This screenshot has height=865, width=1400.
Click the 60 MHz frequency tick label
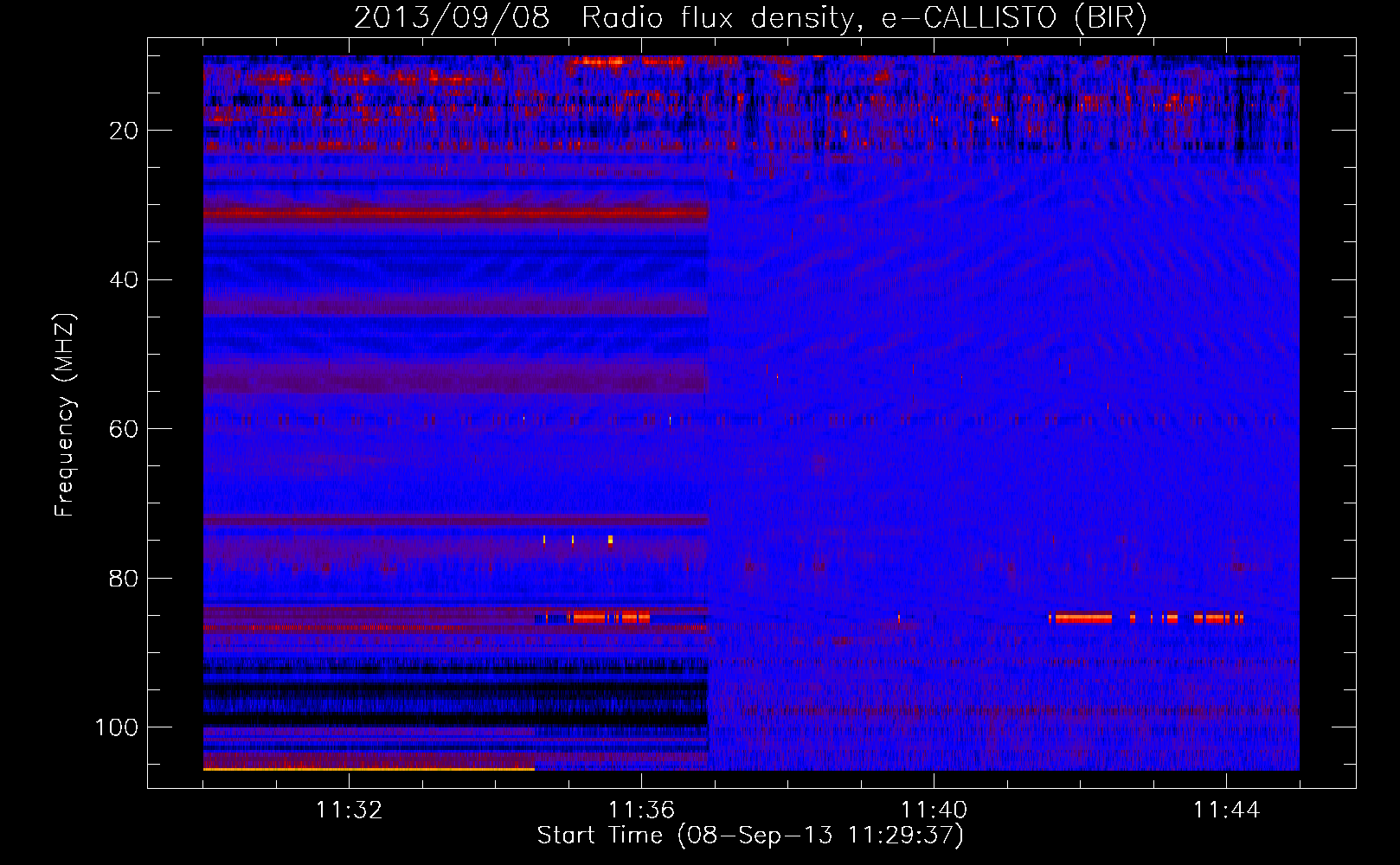(124, 429)
